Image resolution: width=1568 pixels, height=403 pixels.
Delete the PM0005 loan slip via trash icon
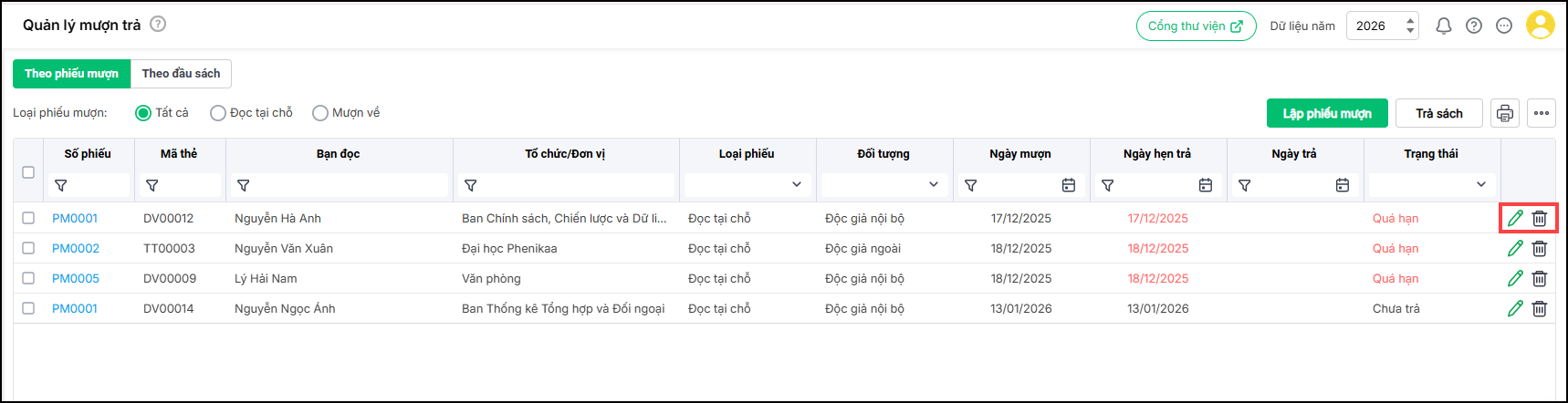[x=1540, y=278]
